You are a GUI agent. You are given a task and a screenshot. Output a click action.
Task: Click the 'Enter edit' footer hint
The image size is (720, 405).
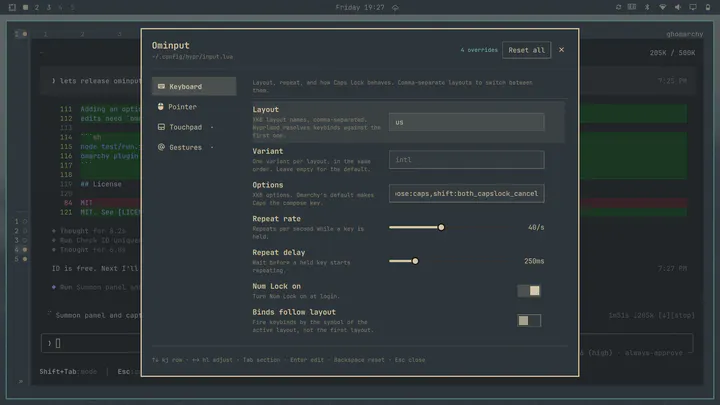(x=307, y=360)
